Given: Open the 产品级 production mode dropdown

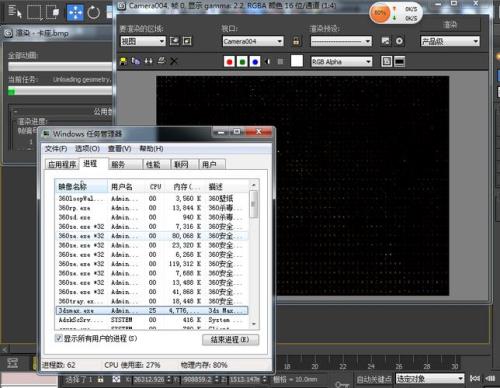Looking at the screenshot, I should click(450, 41).
